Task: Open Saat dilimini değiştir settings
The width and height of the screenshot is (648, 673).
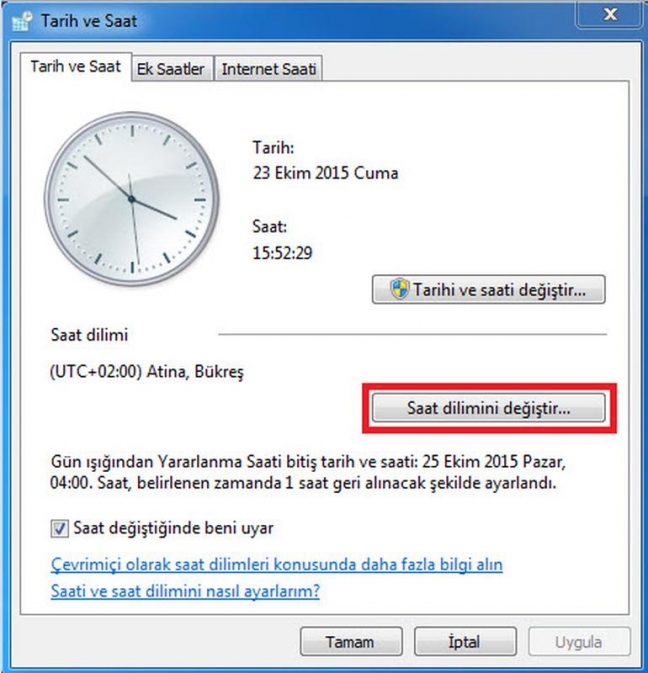Action: coord(489,408)
